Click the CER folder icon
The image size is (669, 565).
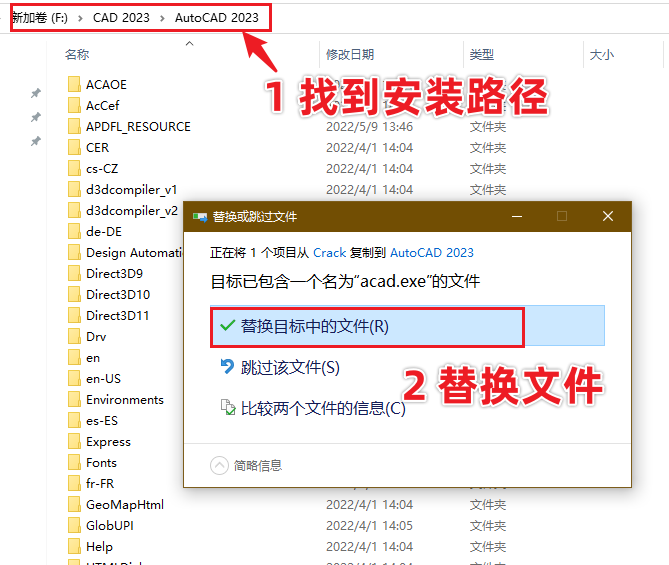pos(74,147)
